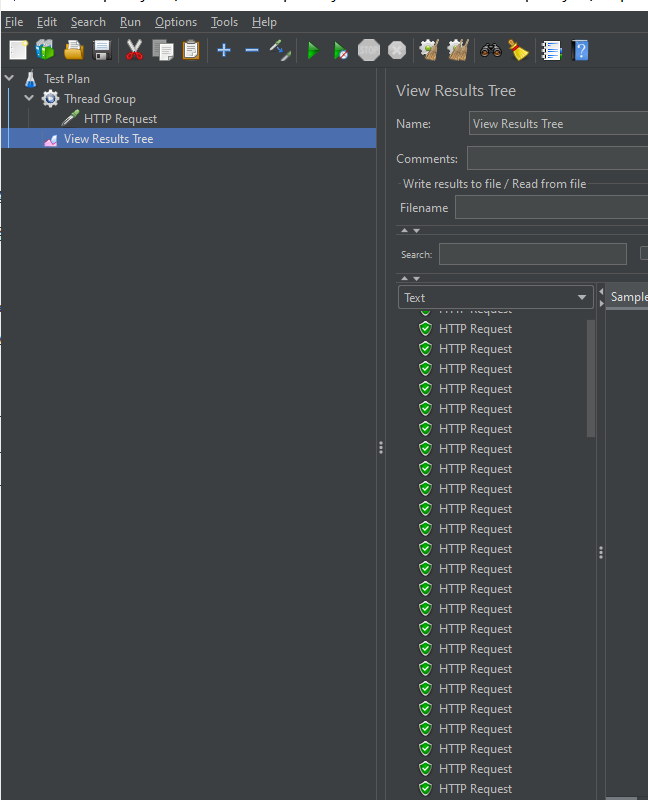Open the Options menu
This screenshot has height=800, width=648.
pyautogui.click(x=176, y=22)
